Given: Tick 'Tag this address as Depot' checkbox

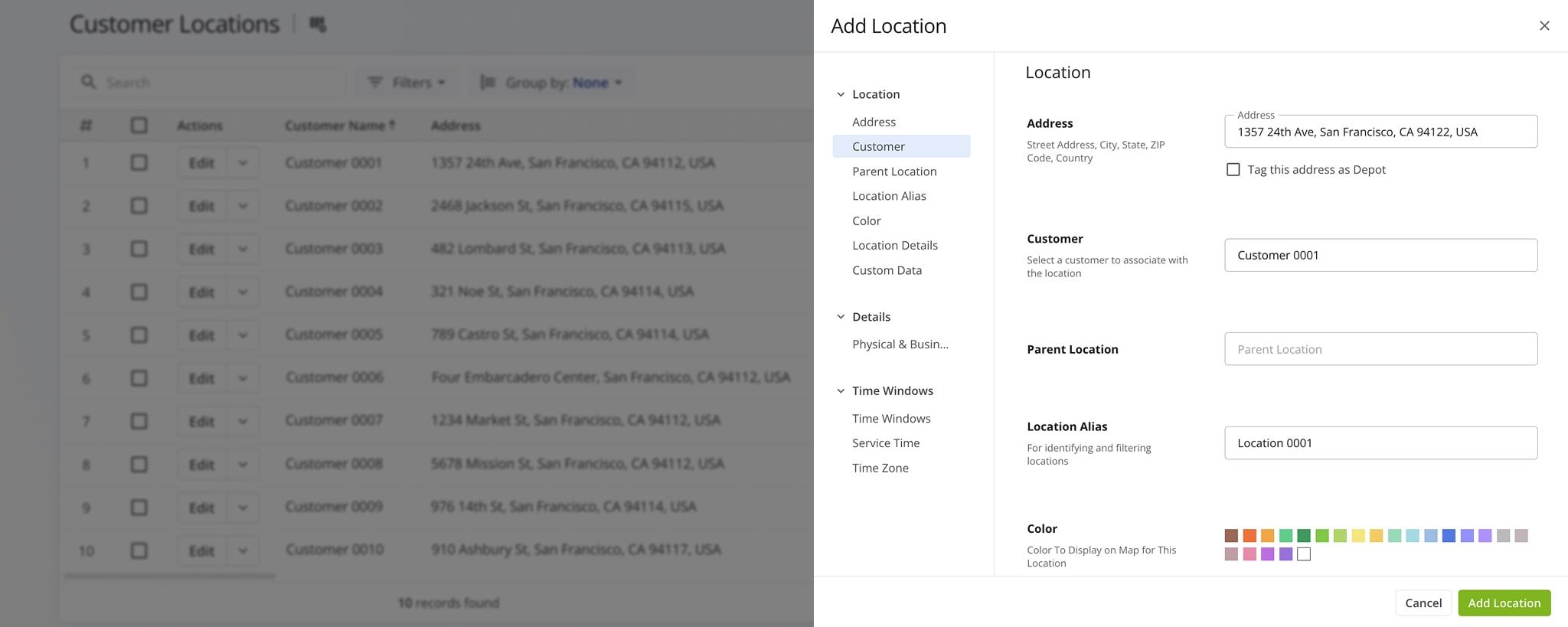Looking at the screenshot, I should (1233, 169).
